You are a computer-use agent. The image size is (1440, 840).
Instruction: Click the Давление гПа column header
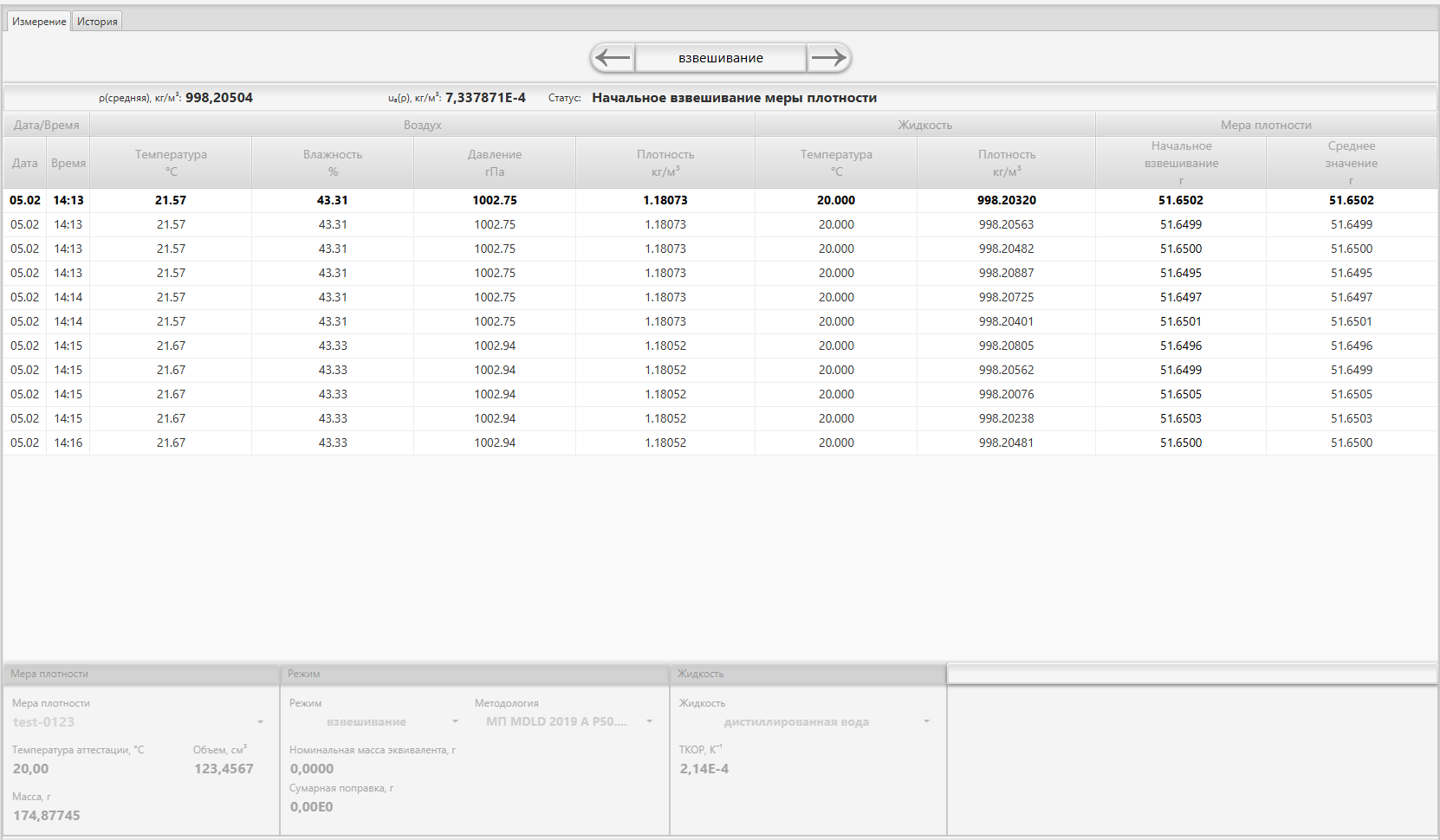point(495,163)
